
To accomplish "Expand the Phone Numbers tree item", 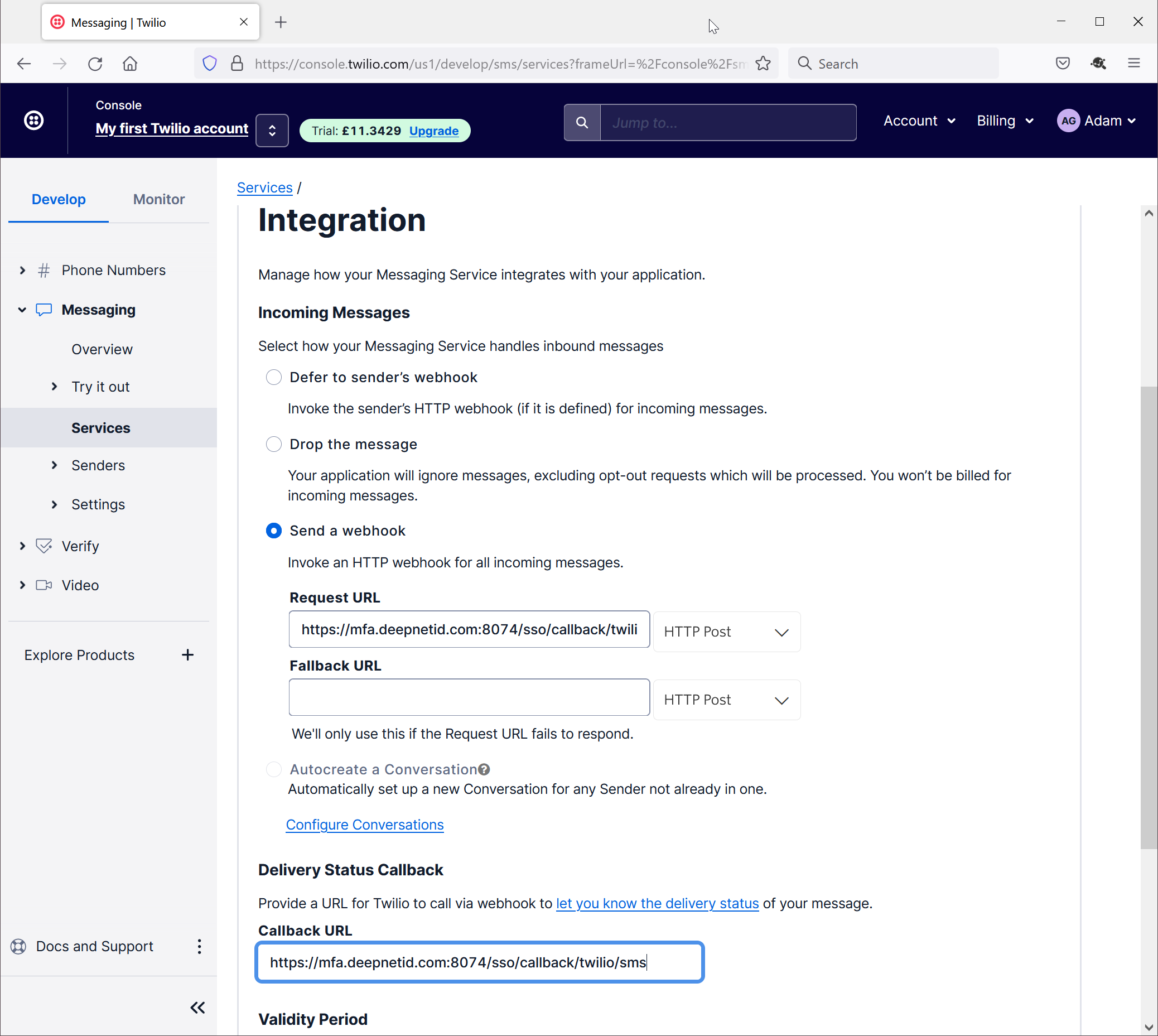I will click(23, 270).
